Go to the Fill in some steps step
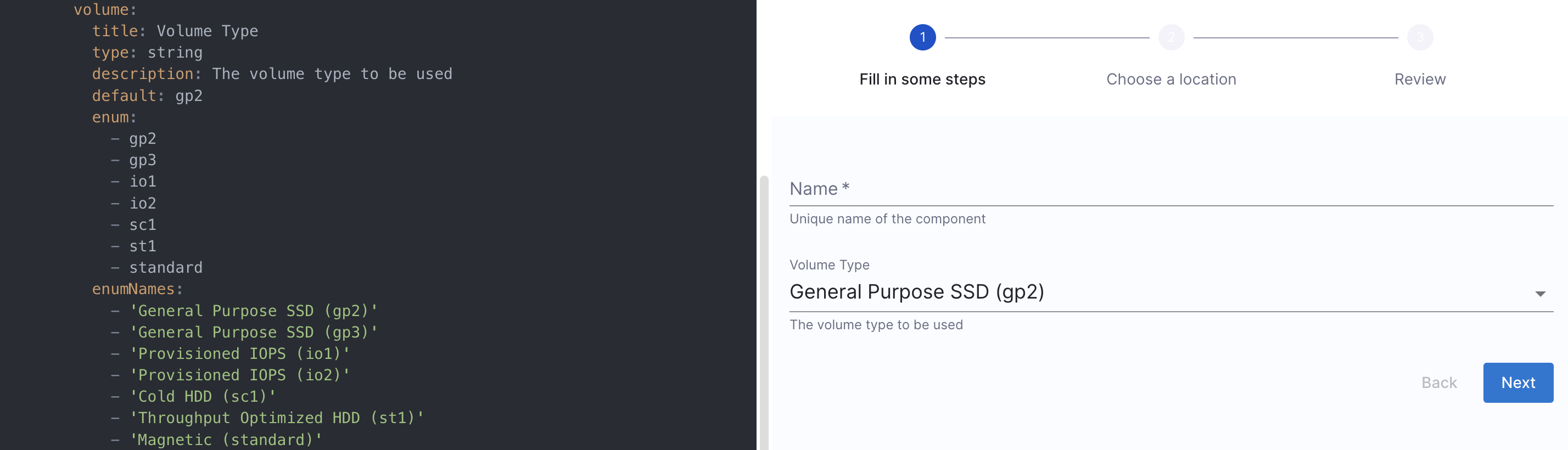Image resolution: width=1568 pixels, height=450 pixels. click(922, 80)
